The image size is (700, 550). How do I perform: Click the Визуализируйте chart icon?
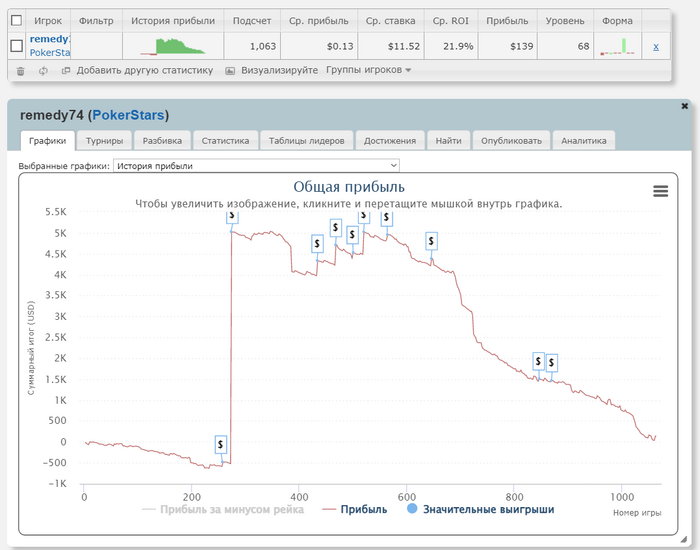click(x=230, y=71)
